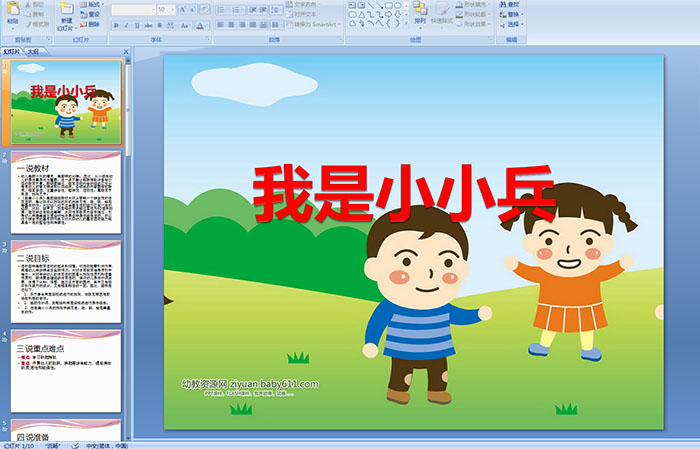Select the Rectangle shape in gallery's first row
This screenshot has width=700, height=449.
[388, 5]
